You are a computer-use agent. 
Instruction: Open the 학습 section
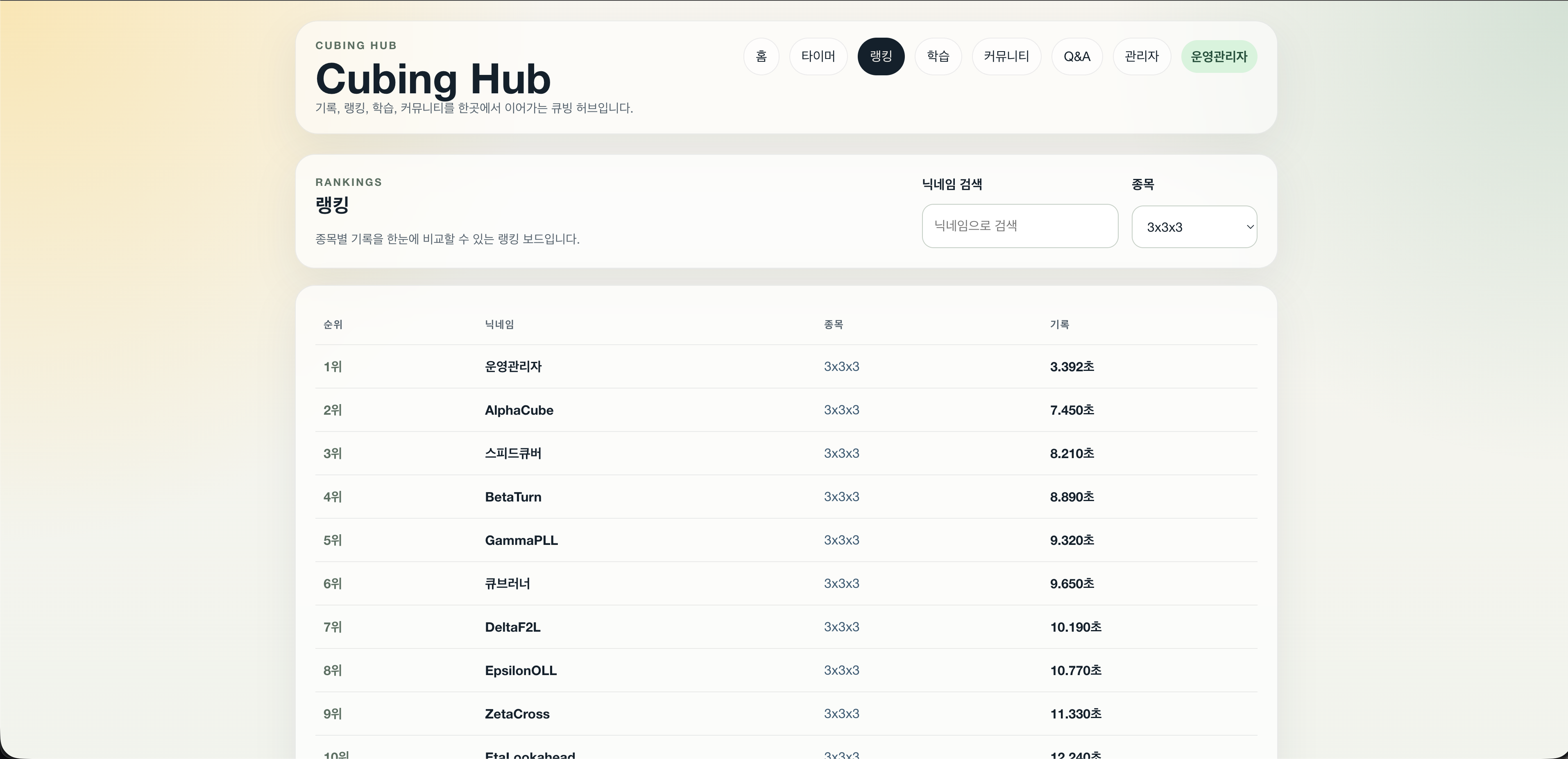[x=937, y=56]
